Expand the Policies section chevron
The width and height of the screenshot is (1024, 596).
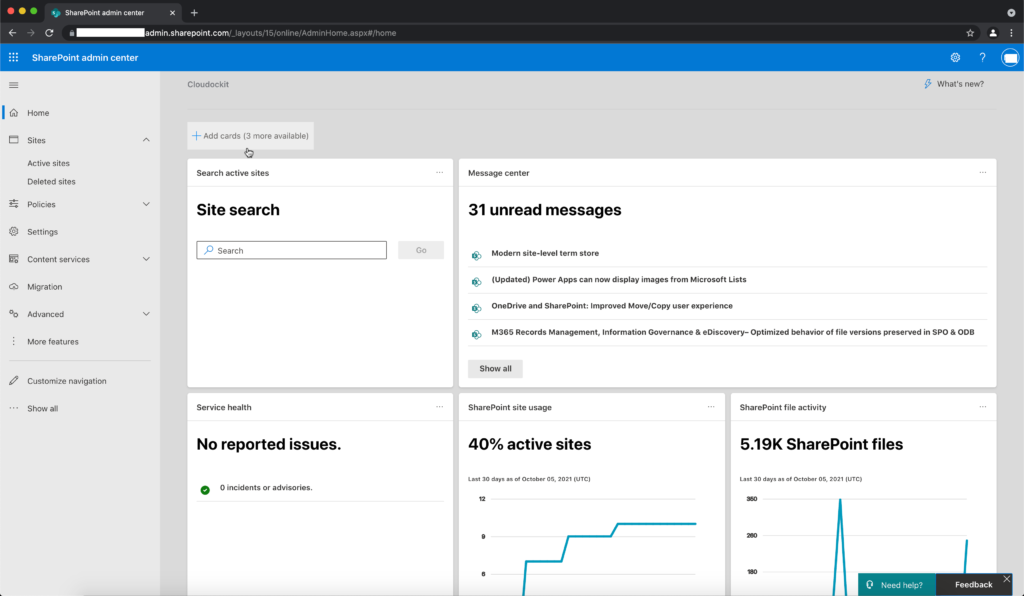(146, 204)
